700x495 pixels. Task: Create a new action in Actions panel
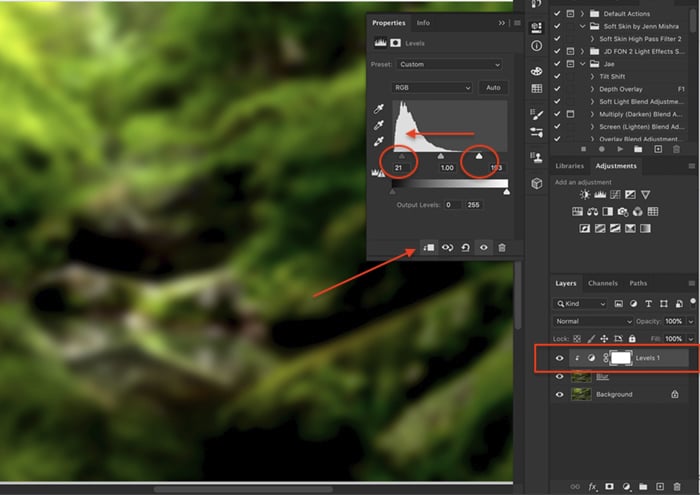[x=658, y=149]
